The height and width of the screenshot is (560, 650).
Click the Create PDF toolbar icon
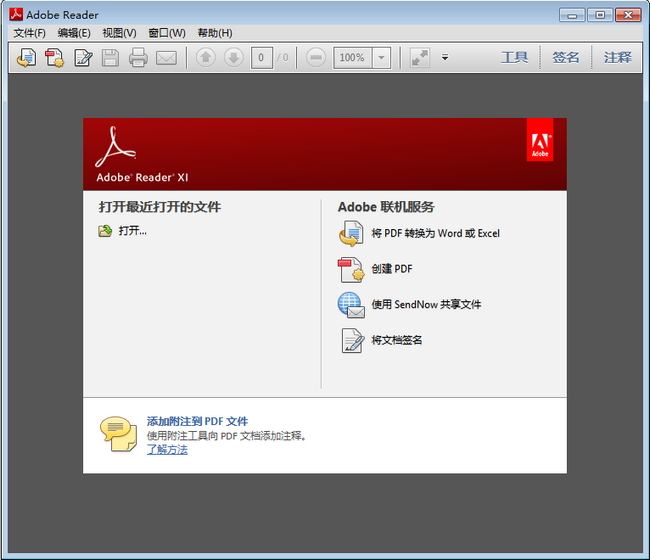[x=54, y=57]
